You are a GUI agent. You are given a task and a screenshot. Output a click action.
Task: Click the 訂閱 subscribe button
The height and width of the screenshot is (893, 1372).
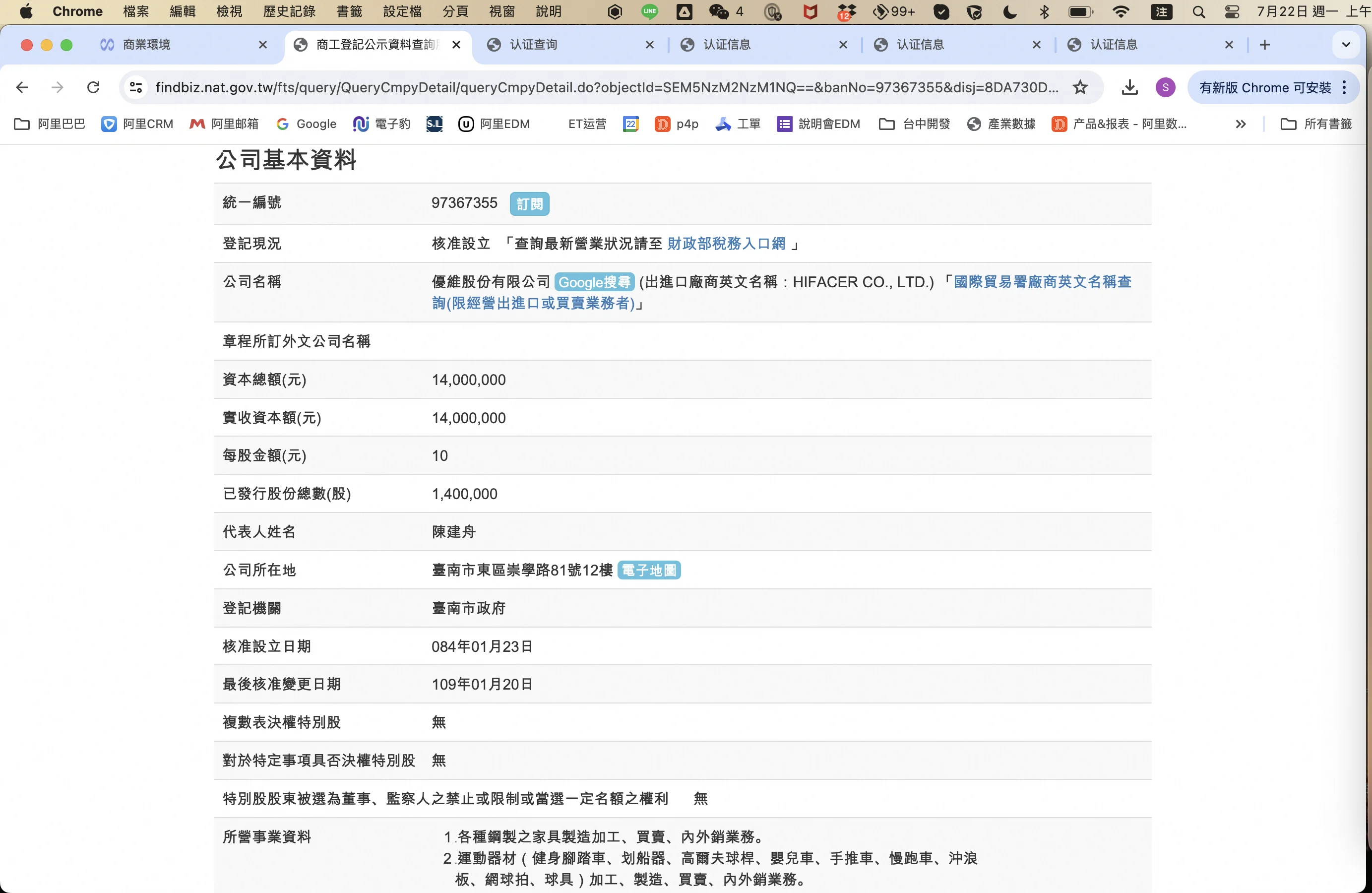(x=529, y=203)
